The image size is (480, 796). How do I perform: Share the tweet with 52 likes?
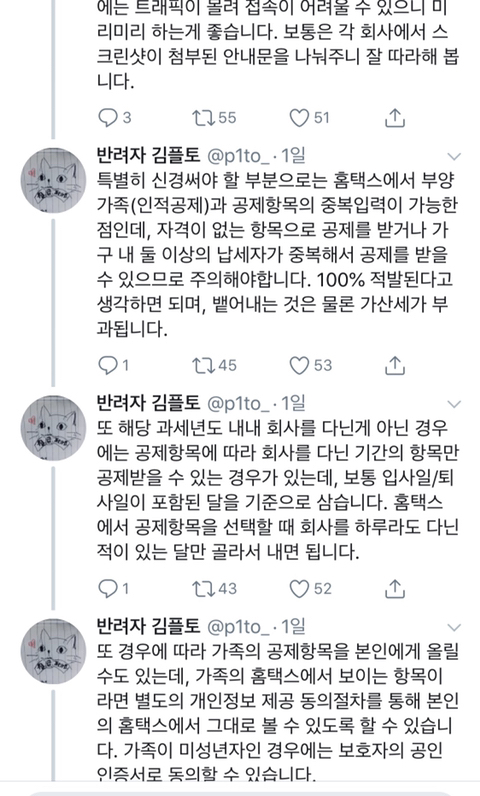[395, 588]
